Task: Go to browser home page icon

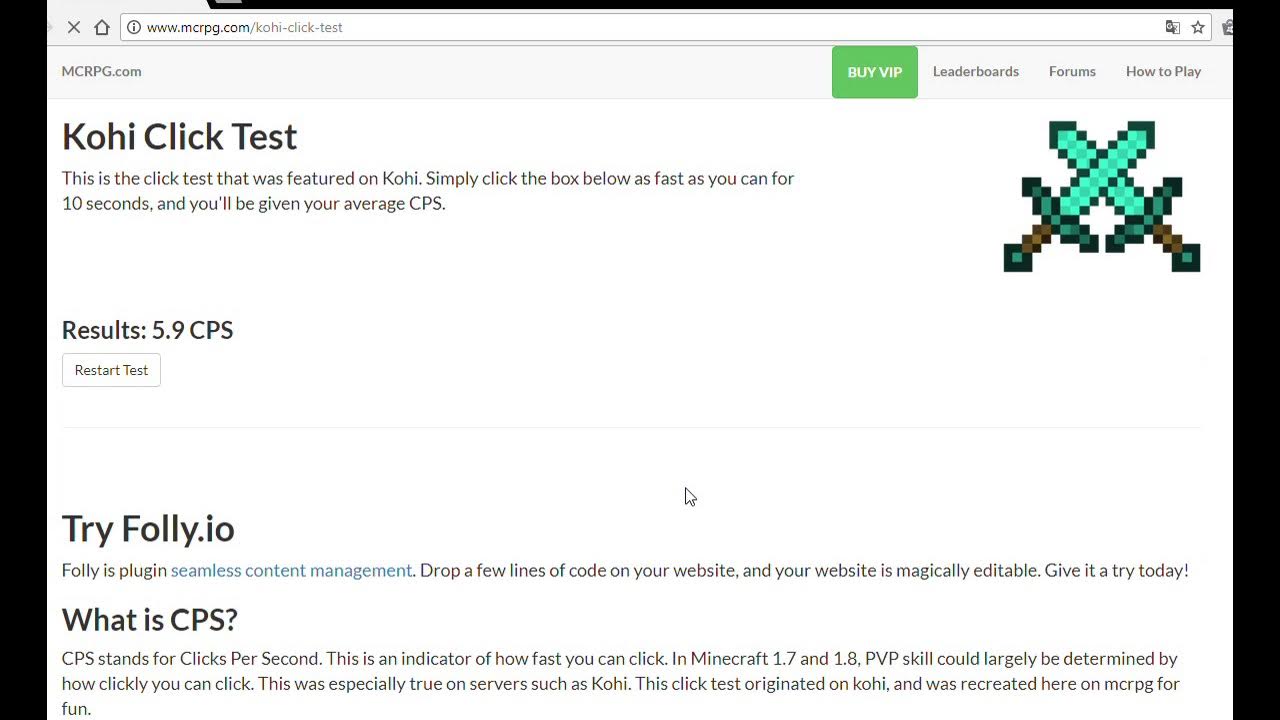Action: point(102,27)
